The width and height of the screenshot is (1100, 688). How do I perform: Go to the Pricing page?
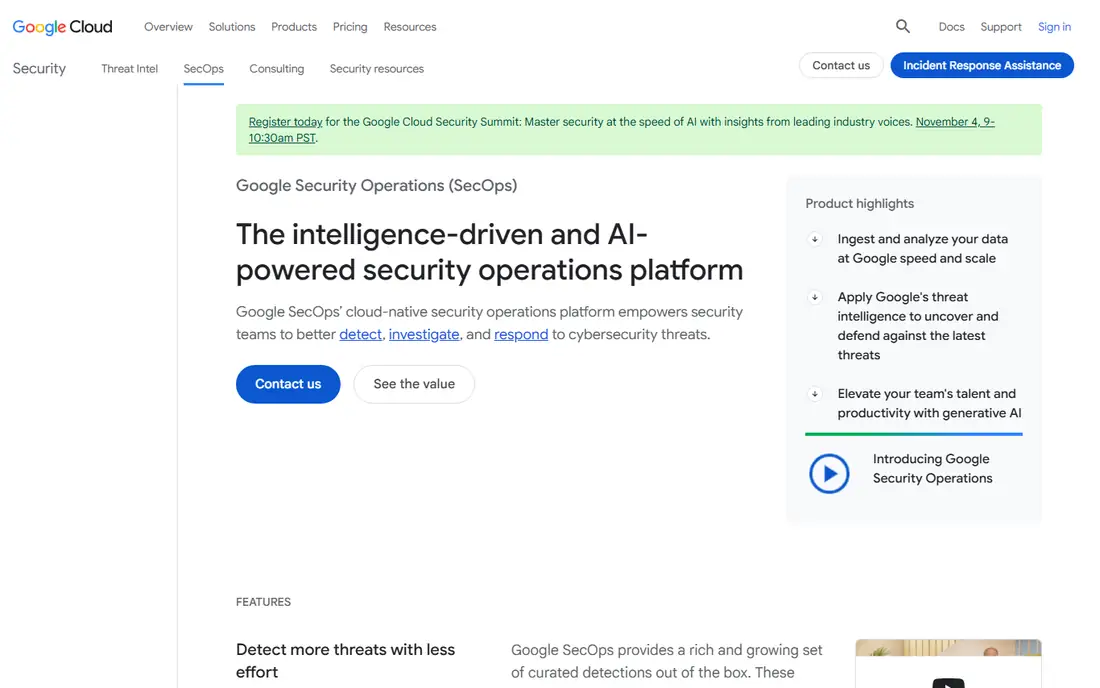click(350, 27)
